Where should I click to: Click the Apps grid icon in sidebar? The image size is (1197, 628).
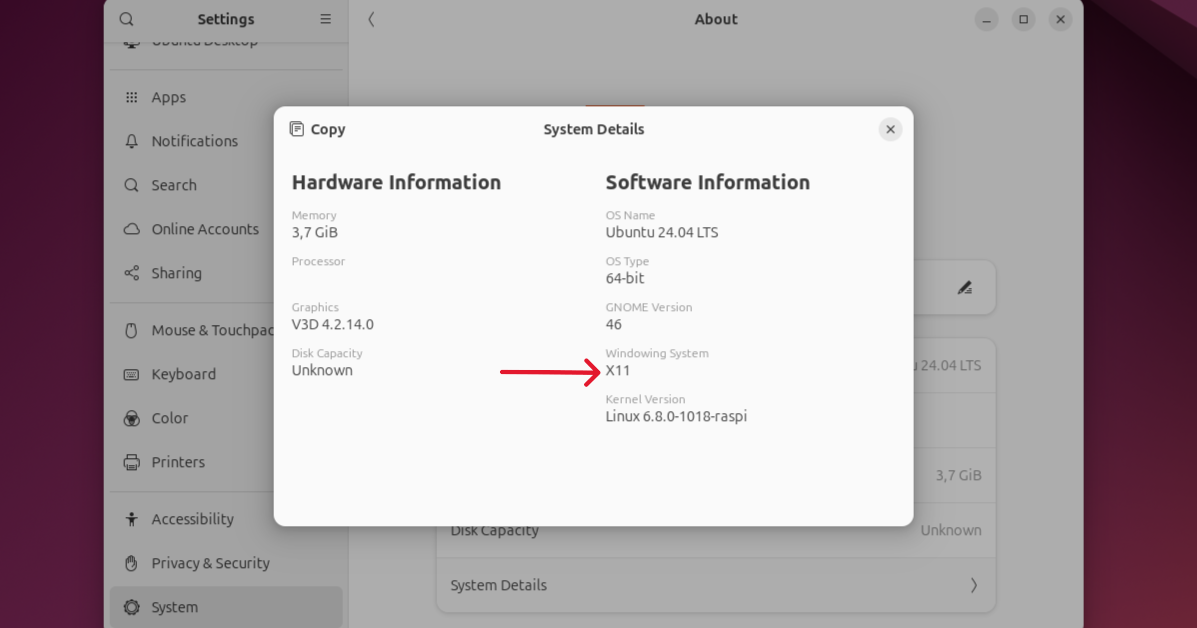pyautogui.click(x=131, y=97)
